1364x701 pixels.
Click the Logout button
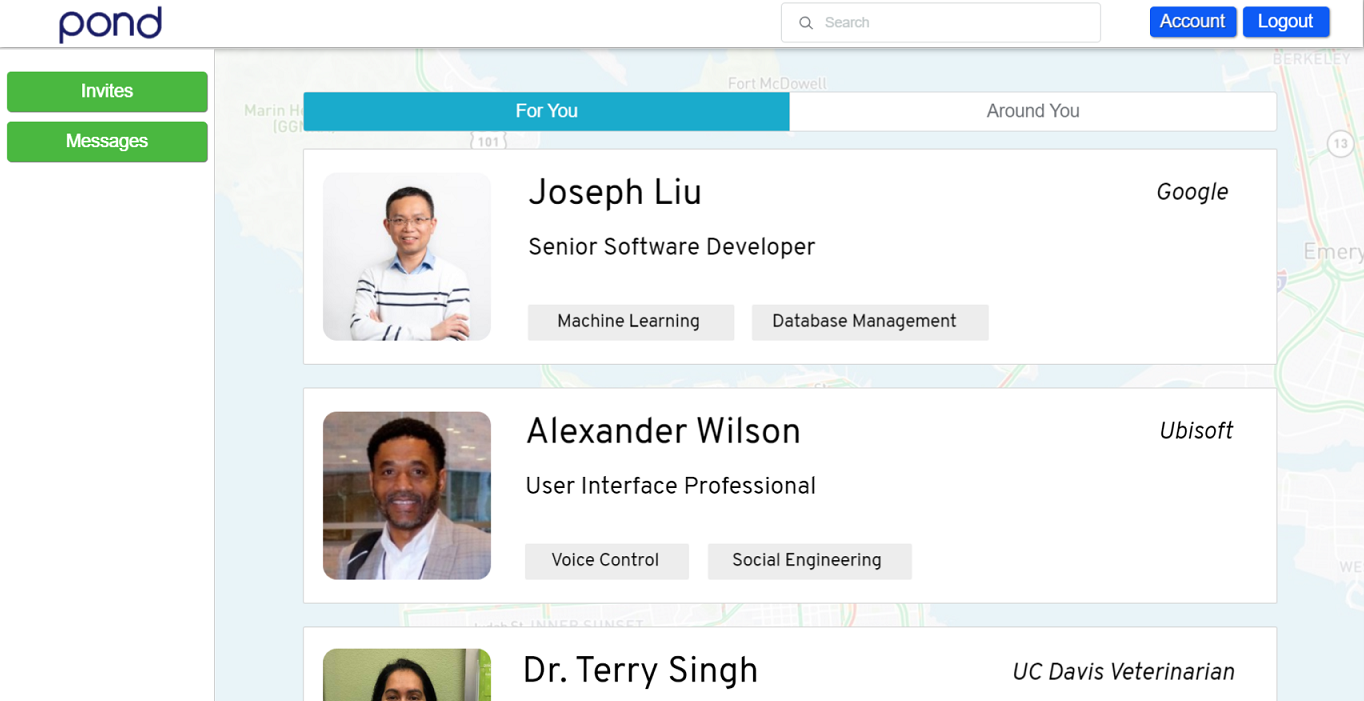click(x=1285, y=22)
